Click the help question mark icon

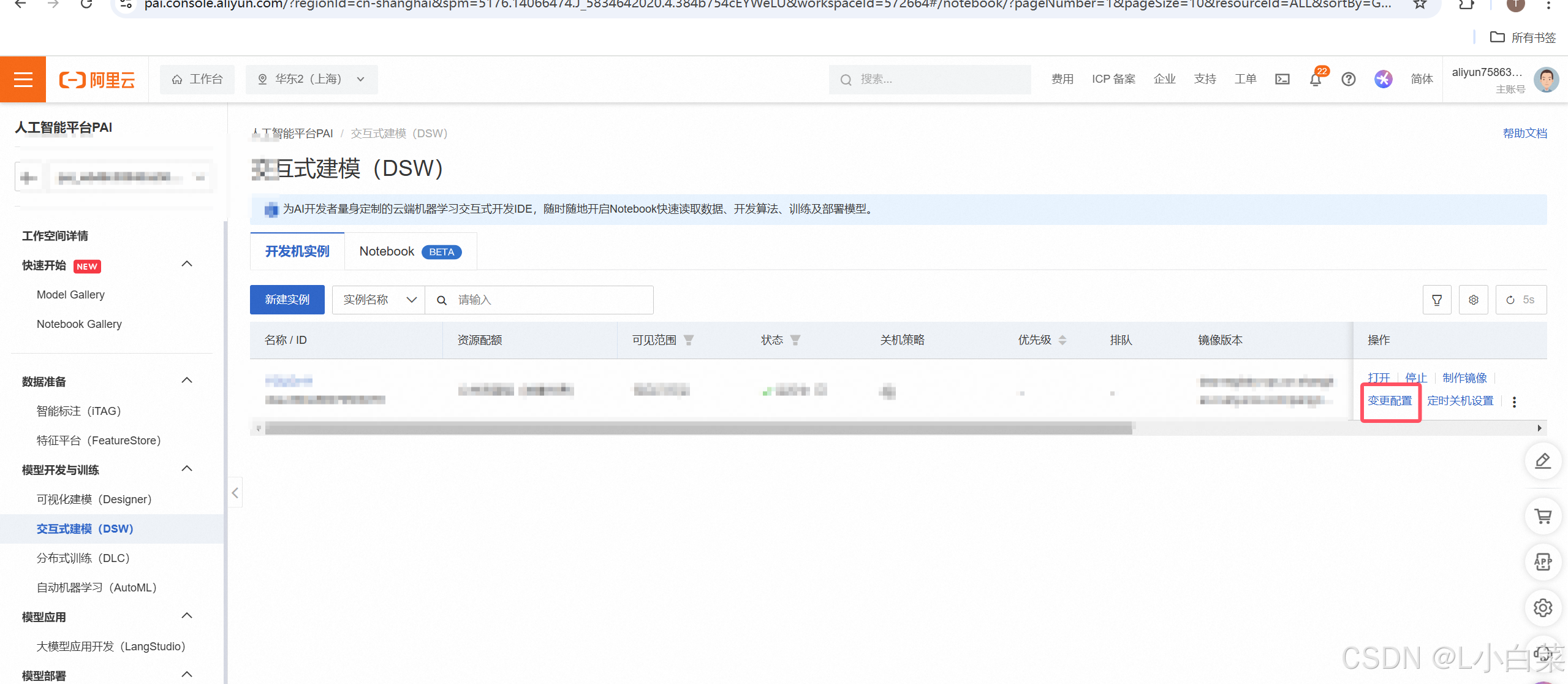[1348, 79]
